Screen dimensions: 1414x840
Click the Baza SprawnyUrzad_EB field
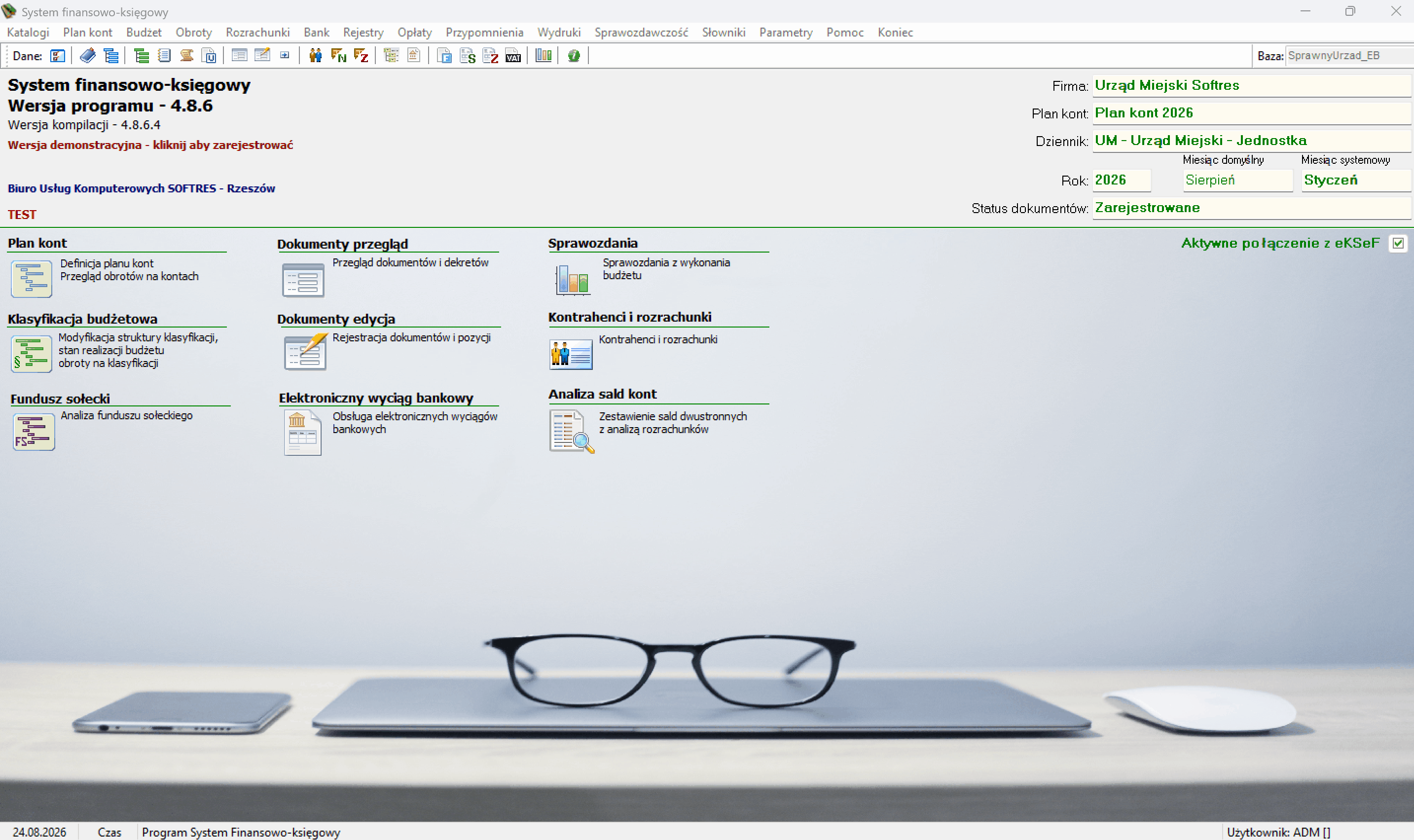tap(1349, 55)
